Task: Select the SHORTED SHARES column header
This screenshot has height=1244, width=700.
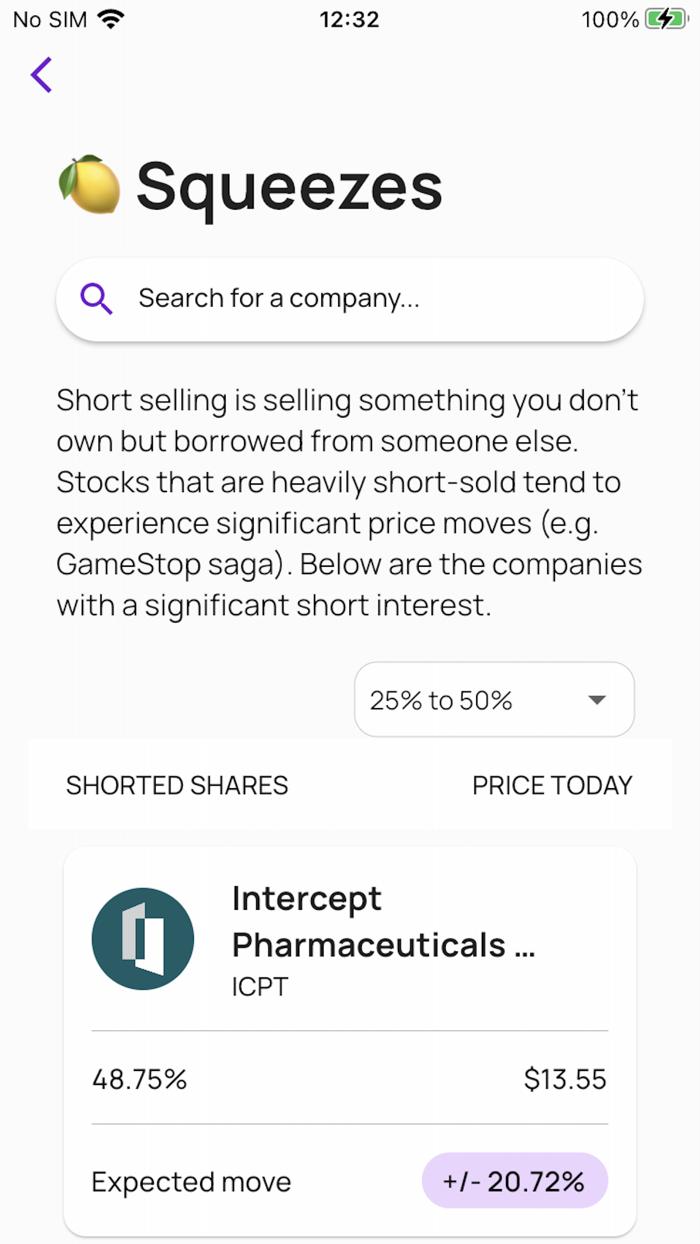Action: coord(176,786)
